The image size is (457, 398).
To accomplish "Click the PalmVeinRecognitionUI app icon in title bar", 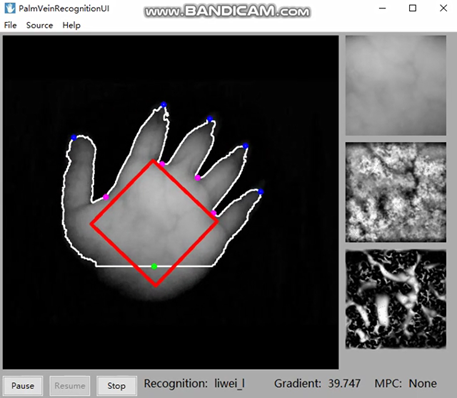I will 9,8.
